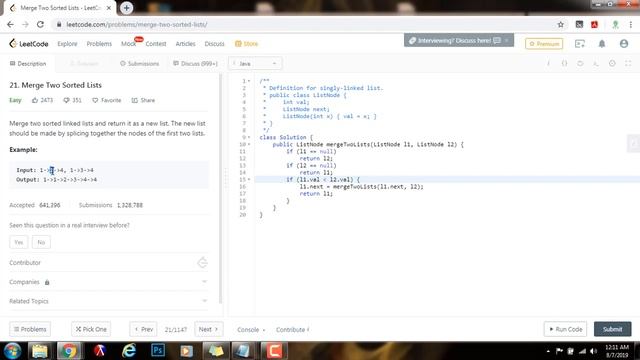The height and width of the screenshot is (360, 640).
Task: Collapse code fold arrow at line 1
Action: pyautogui.click(x=249, y=81)
